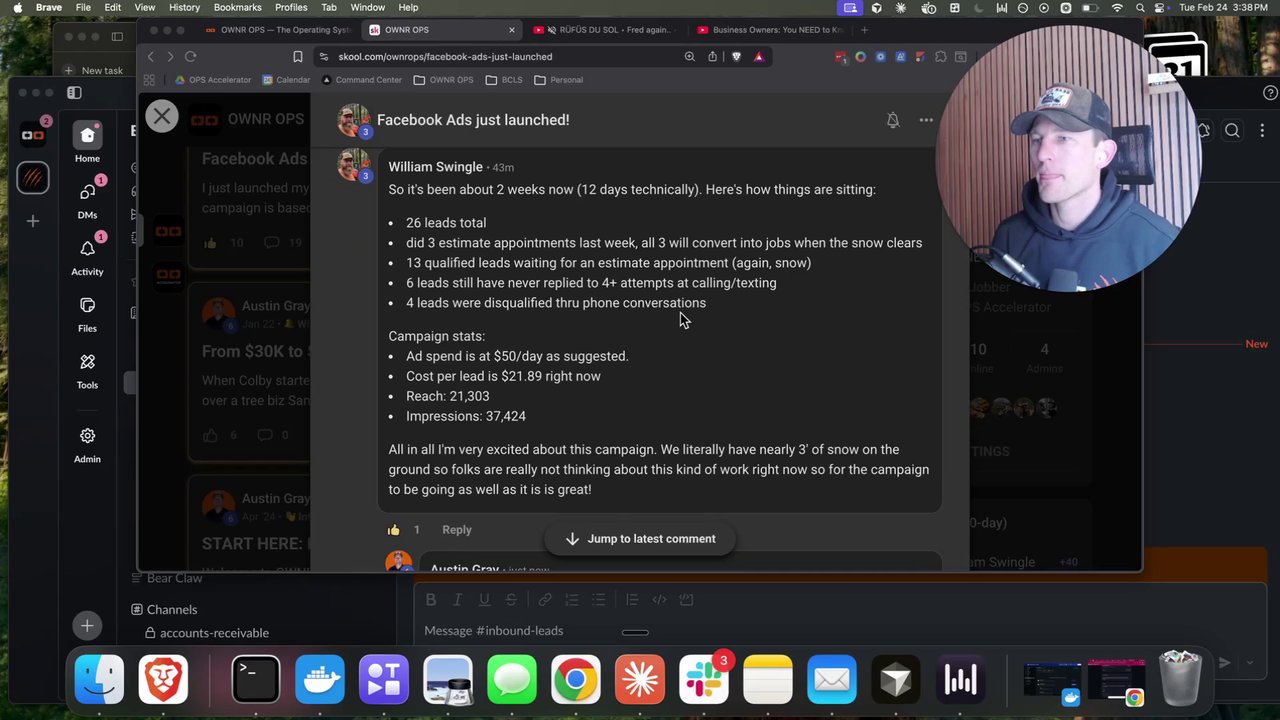Open the accounts-receivable channel
The height and width of the screenshot is (720, 1280).
(214, 633)
